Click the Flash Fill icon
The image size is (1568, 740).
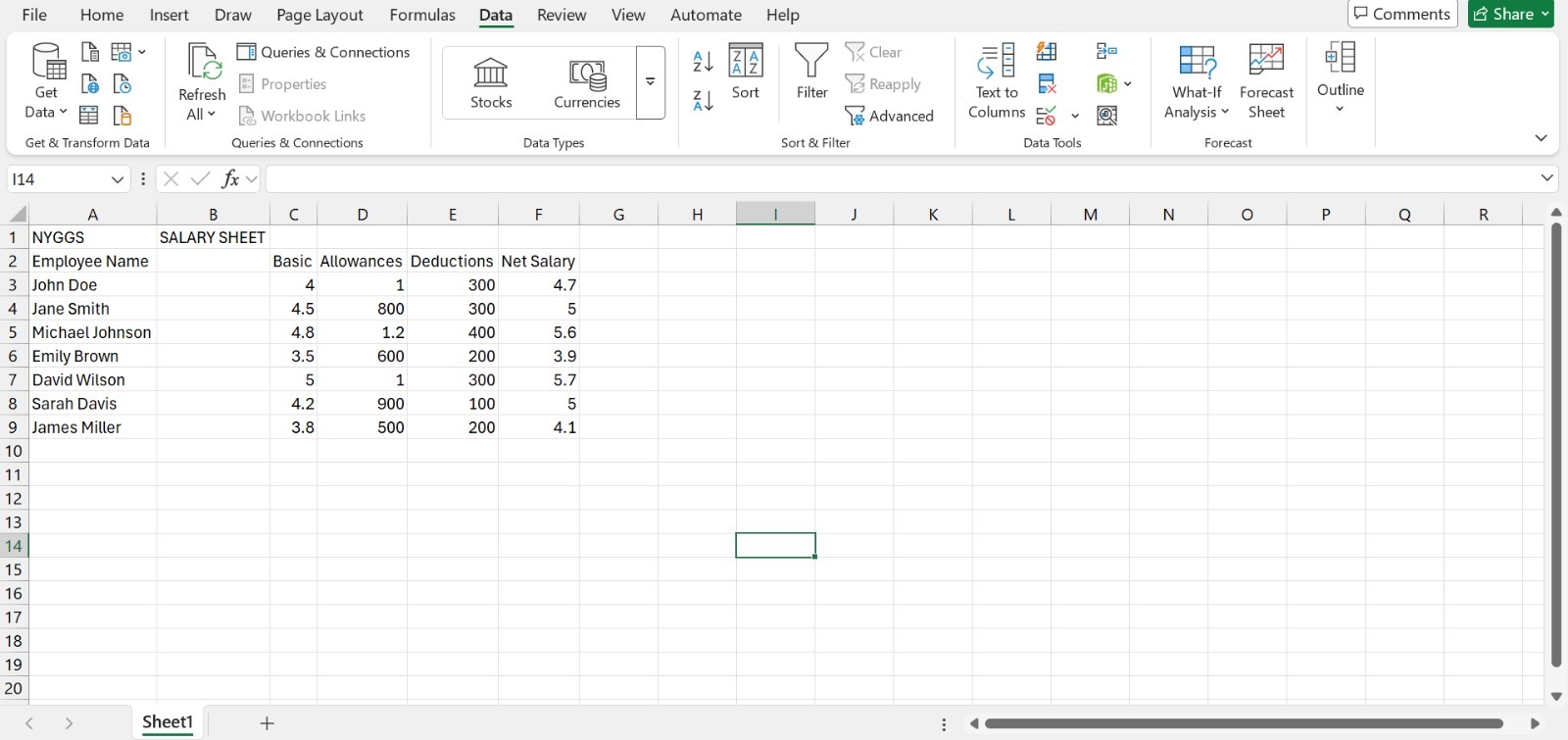[x=1047, y=52]
